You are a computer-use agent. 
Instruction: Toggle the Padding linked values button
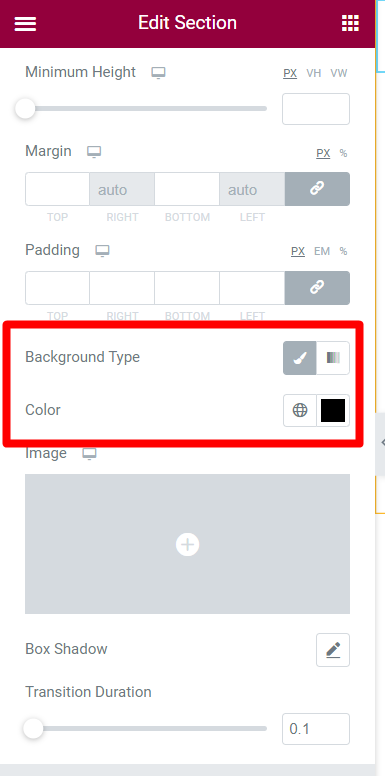317,288
